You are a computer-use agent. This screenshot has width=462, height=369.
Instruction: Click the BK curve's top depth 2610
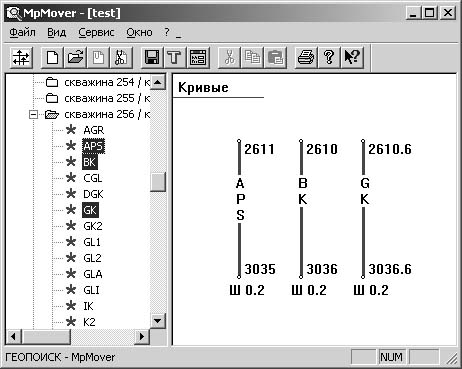322,149
